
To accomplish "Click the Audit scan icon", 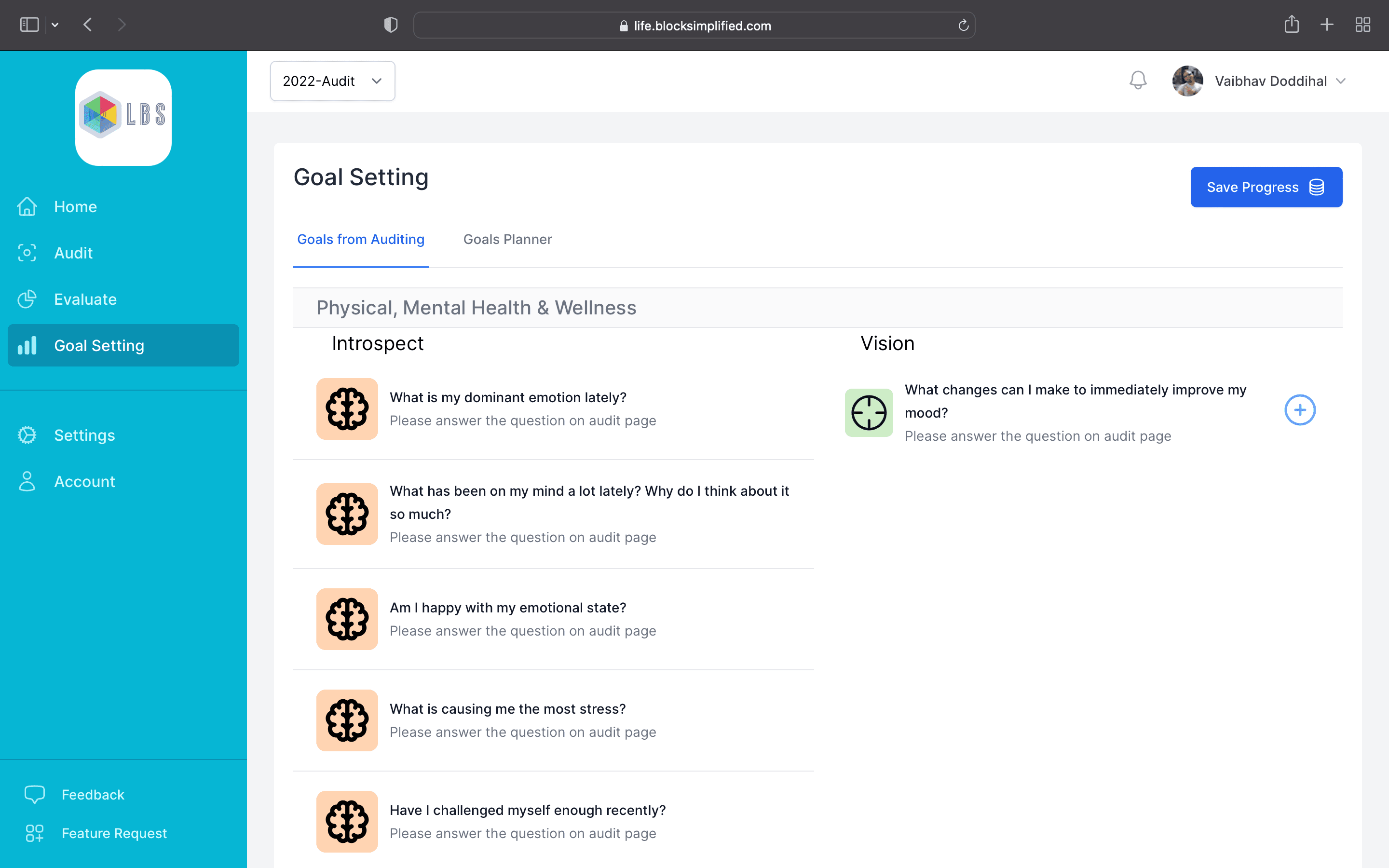I will [x=27, y=253].
